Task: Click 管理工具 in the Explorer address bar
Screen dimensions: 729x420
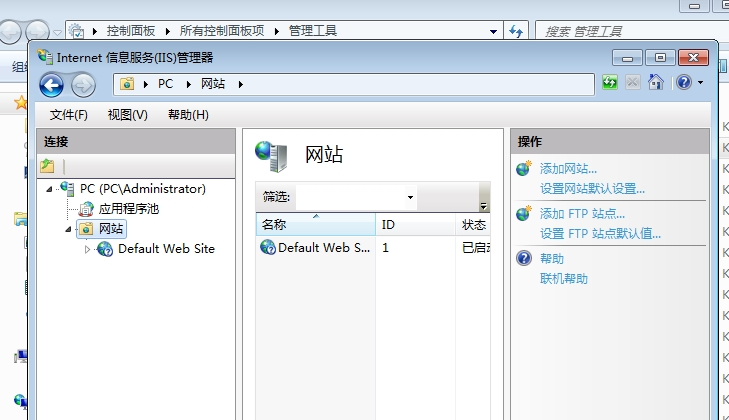Action: (313, 31)
